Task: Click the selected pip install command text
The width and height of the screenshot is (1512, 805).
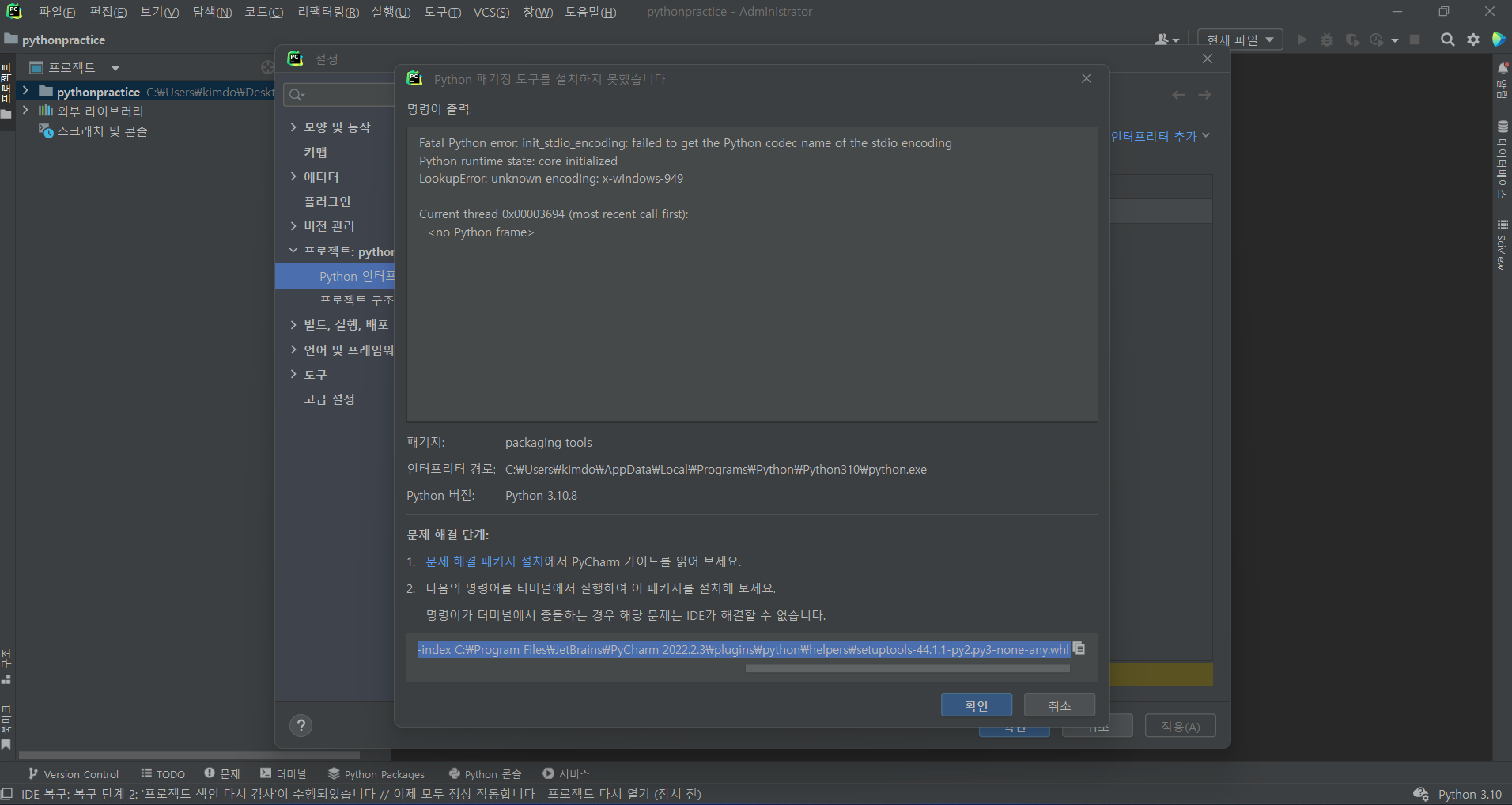Action: coord(743,649)
